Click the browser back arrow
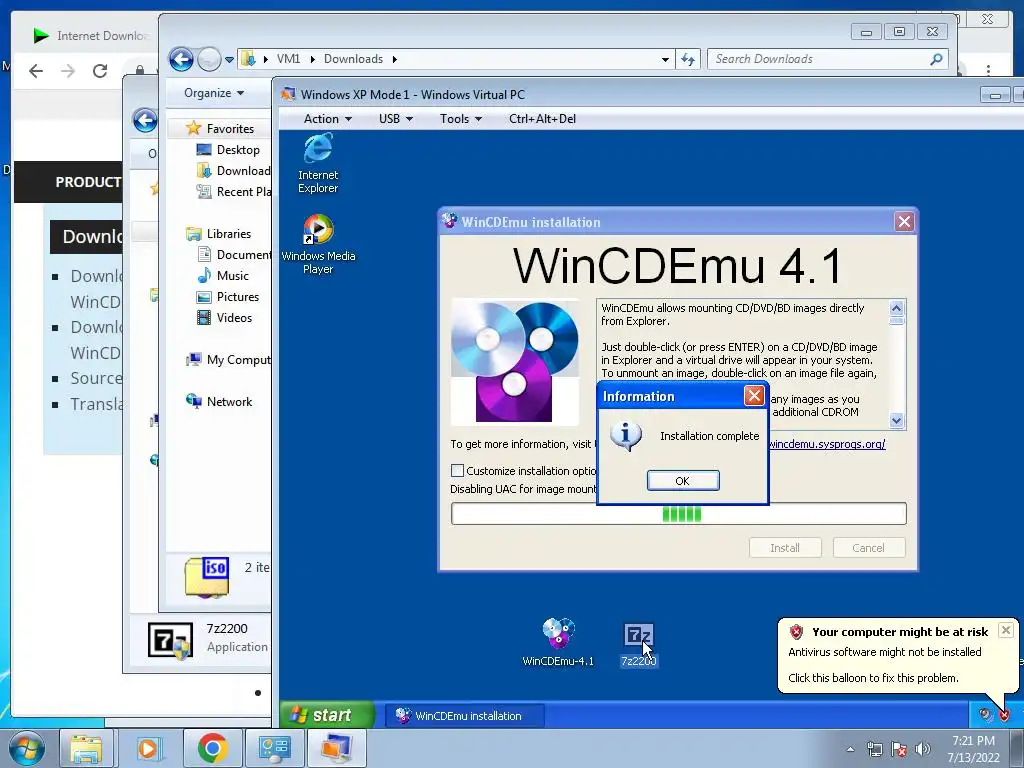The height and width of the screenshot is (768, 1024). coord(36,71)
